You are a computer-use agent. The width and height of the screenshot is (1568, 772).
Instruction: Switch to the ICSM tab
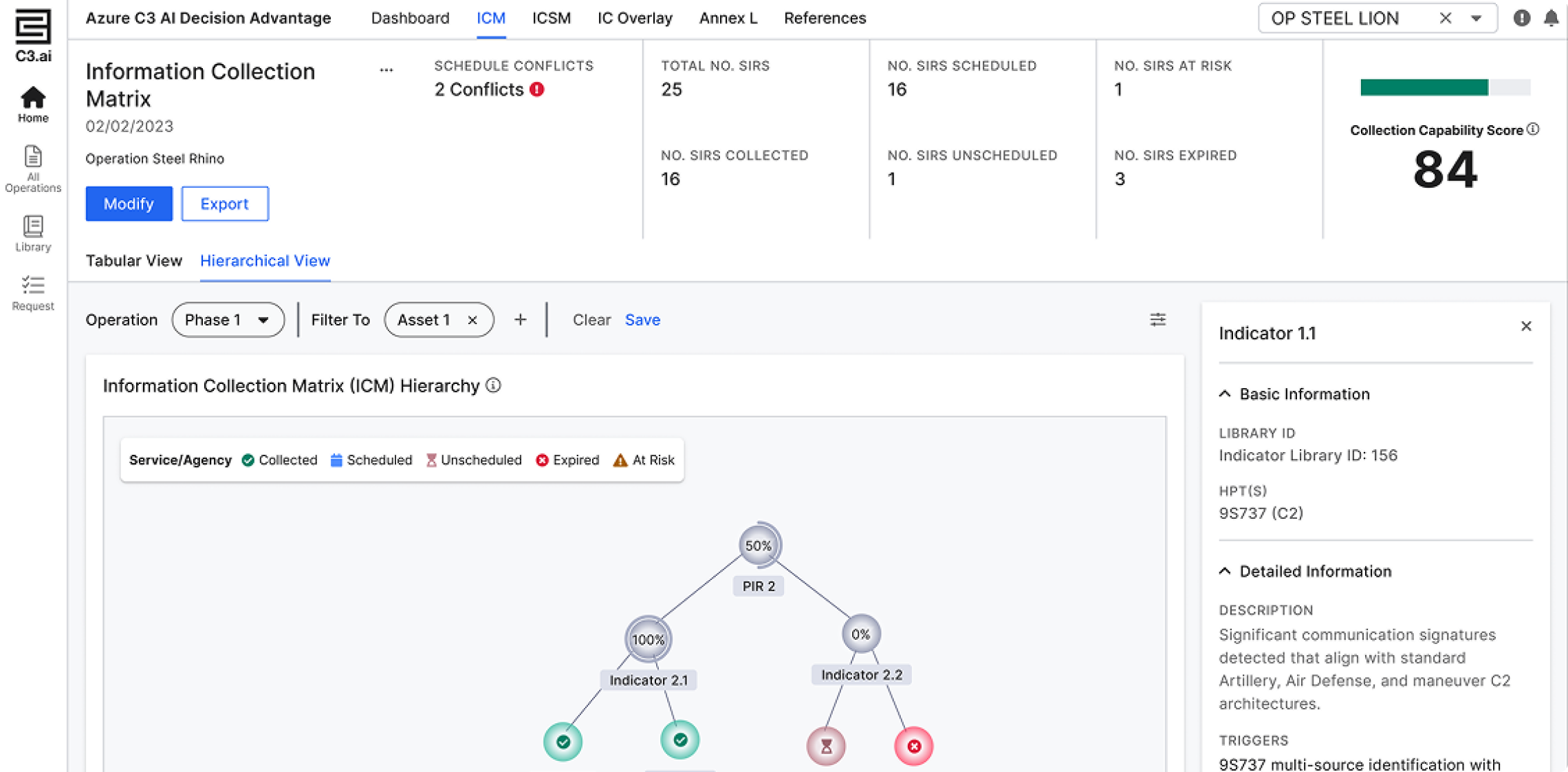point(552,19)
